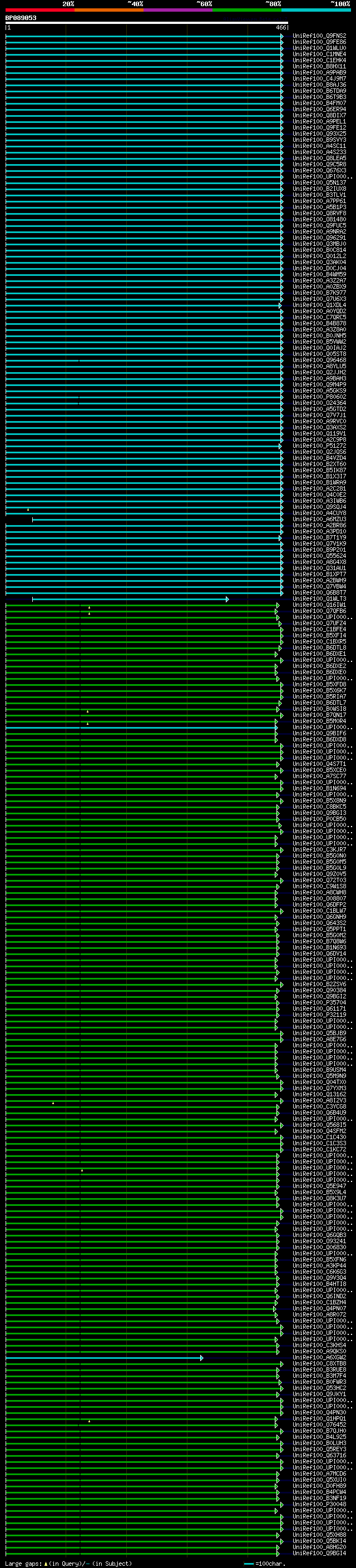This screenshot has width=356, height=1568.
Task: Select the UniRef100_O81480 label
Action: click(319, 219)
